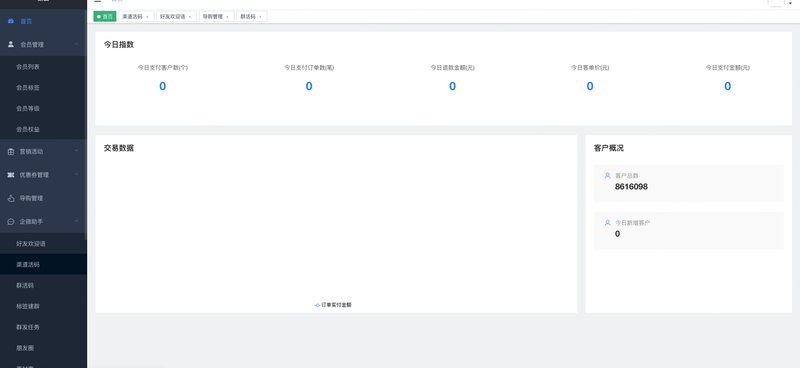Expand the 优惠券管理 menu chevron
Viewport: 800px width, 368px height.
point(76,175)
